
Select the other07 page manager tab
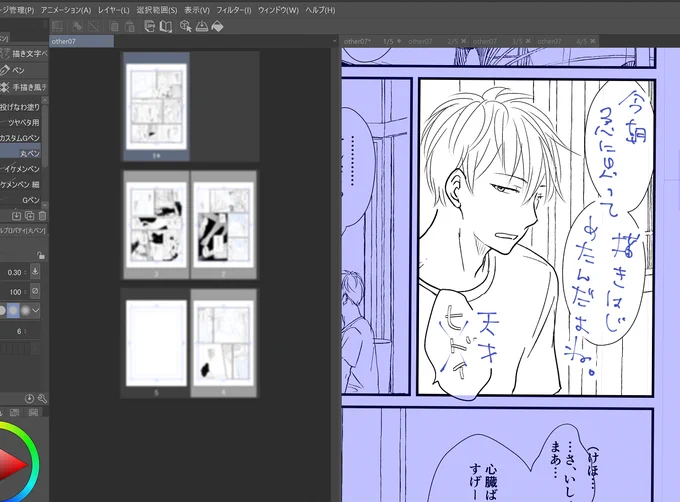tap(82, 41)
